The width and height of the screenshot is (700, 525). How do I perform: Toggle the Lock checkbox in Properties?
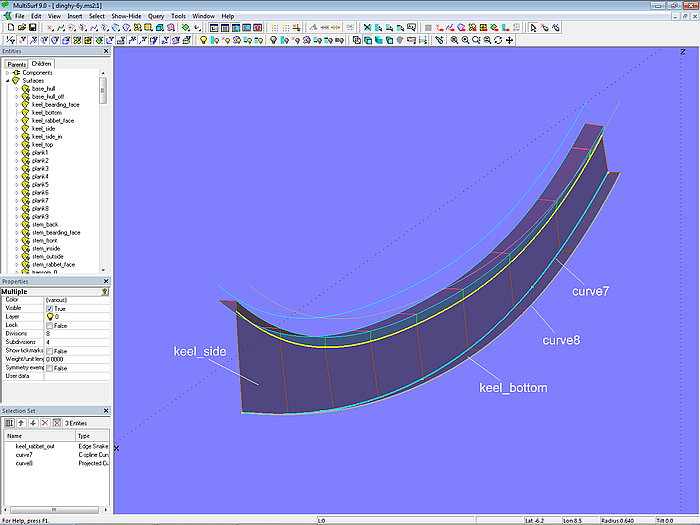coord(50,325)
